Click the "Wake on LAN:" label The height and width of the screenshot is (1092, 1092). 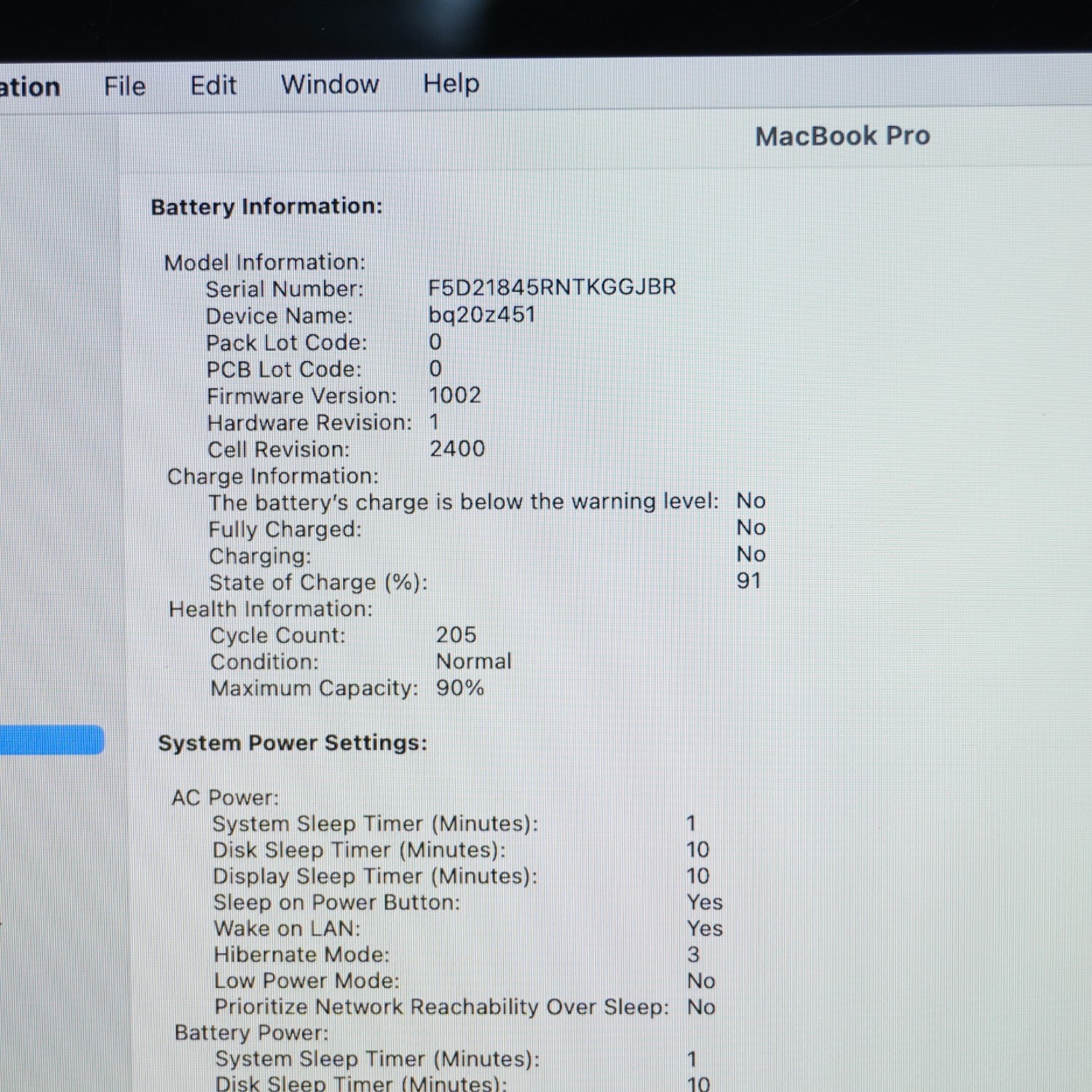tap(287, 929)
